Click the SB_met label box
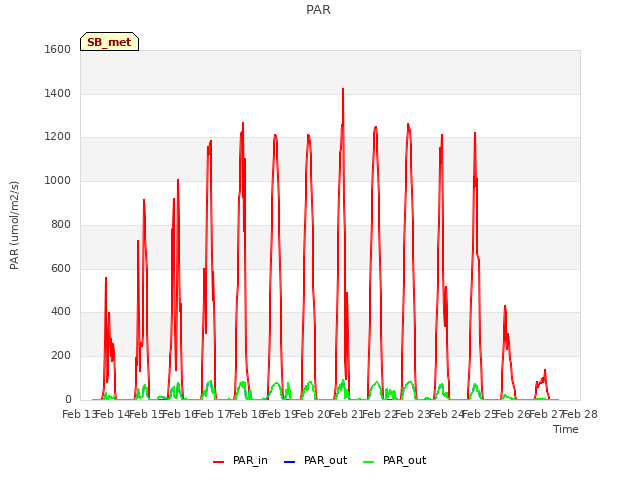 [x=109, y=42]
